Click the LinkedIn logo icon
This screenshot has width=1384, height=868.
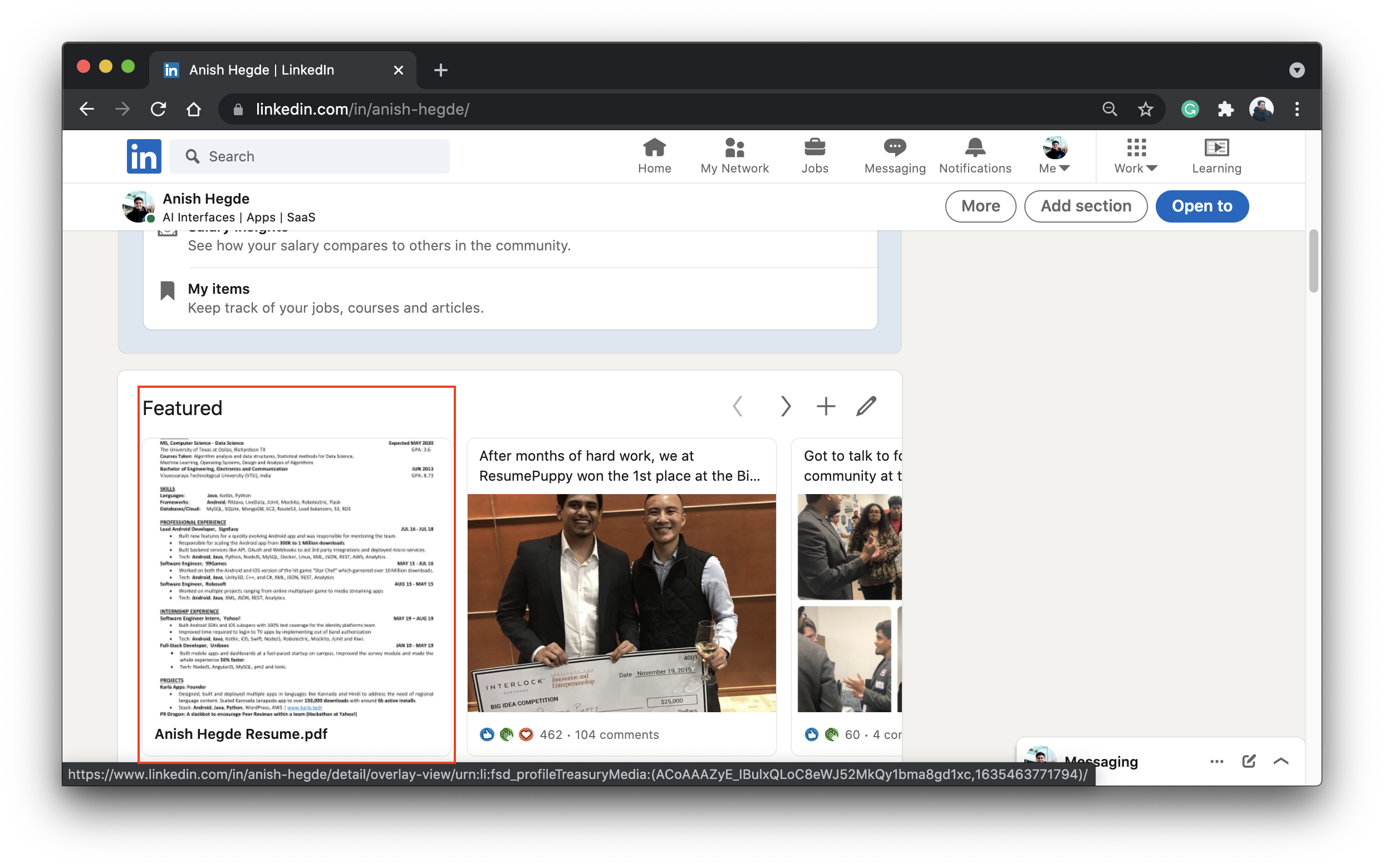144,156
